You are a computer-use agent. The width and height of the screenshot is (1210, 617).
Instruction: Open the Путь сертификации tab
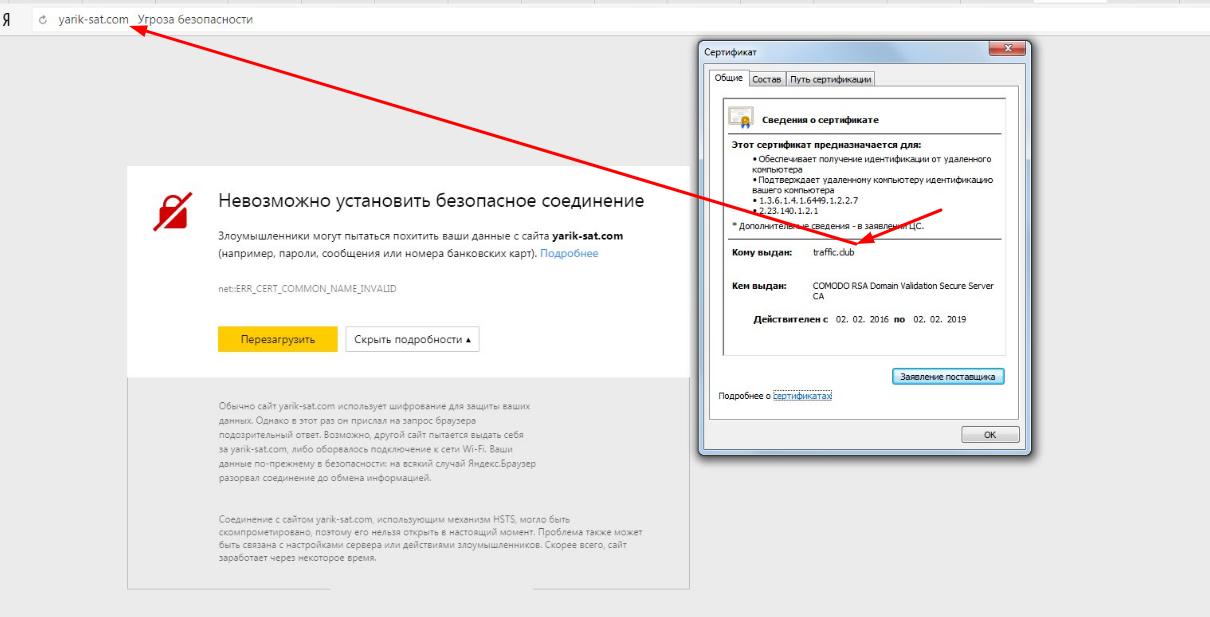click(830, 79)
